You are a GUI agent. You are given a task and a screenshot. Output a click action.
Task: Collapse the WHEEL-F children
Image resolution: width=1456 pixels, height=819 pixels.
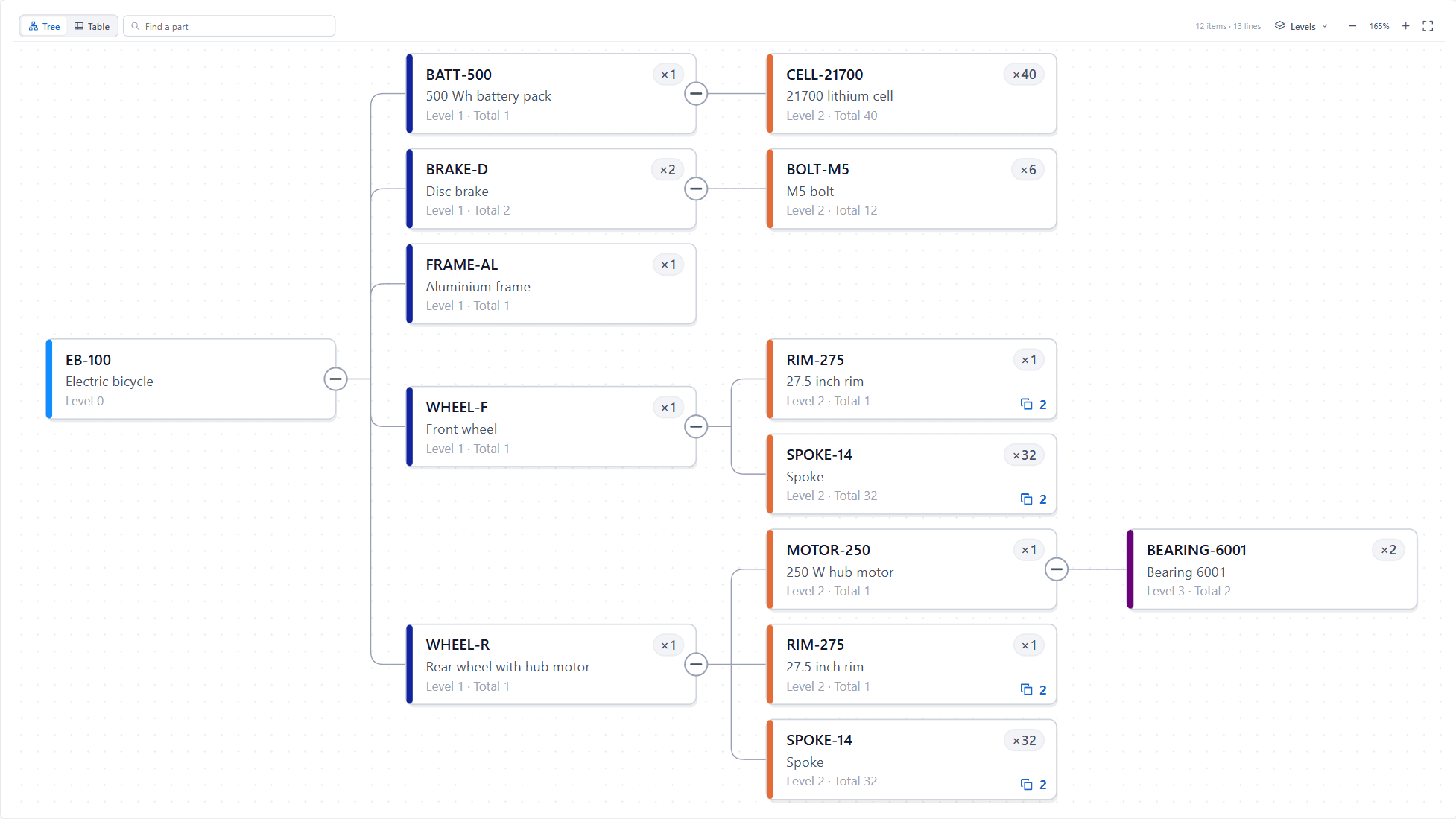coord(696,427)
